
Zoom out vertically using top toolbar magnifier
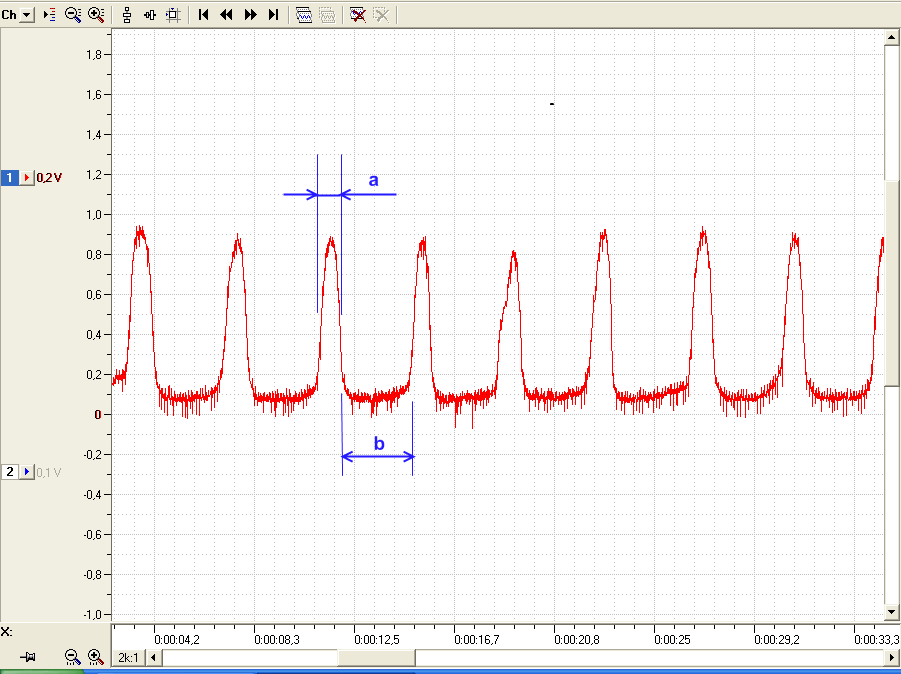click(73, 15)
